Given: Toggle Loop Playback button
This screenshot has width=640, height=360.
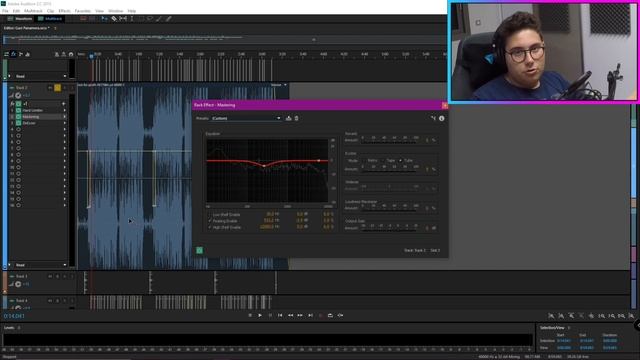Looking at the screenshot, I should click(330, 316).
